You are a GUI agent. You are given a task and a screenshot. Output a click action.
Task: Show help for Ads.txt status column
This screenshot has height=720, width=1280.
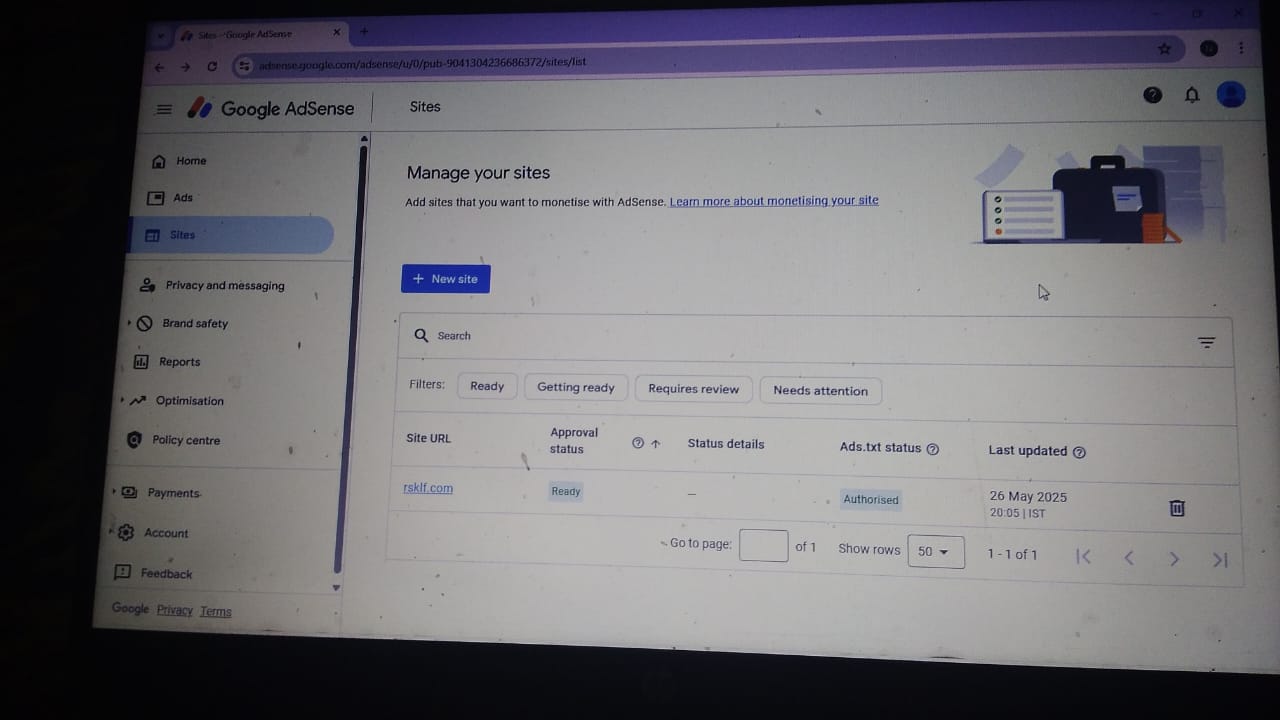click(x=933, y=449)
